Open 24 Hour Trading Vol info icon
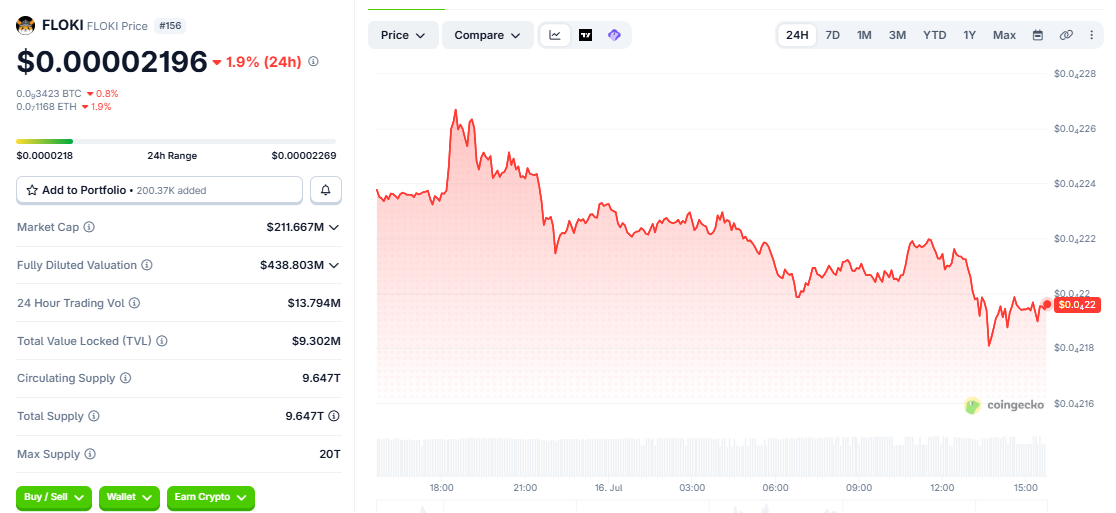1116x513 pixels. pos(135,302)
